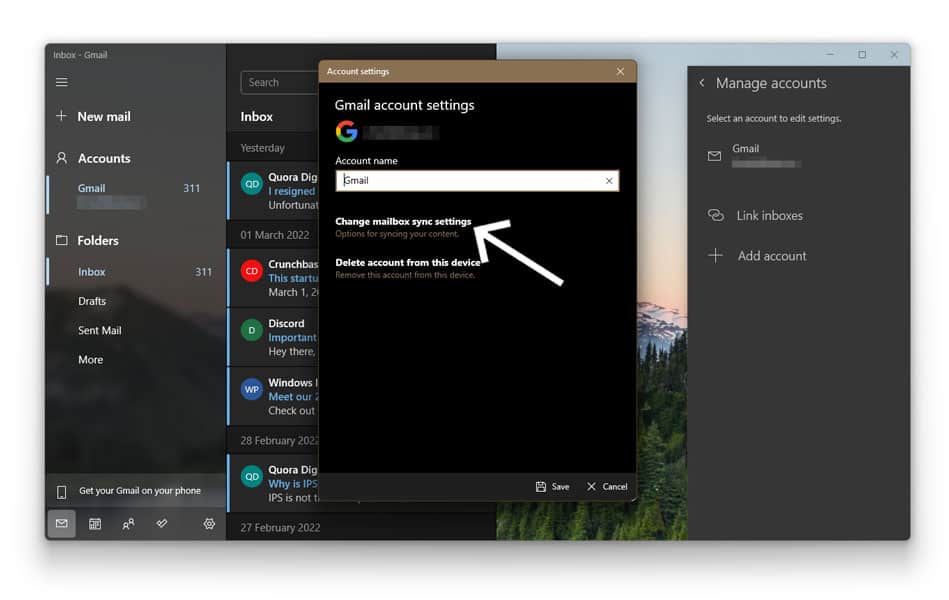Open the To Do checkmark icon
The width and height of the screenshot is (949, 600).
click(x=162, y=524)
